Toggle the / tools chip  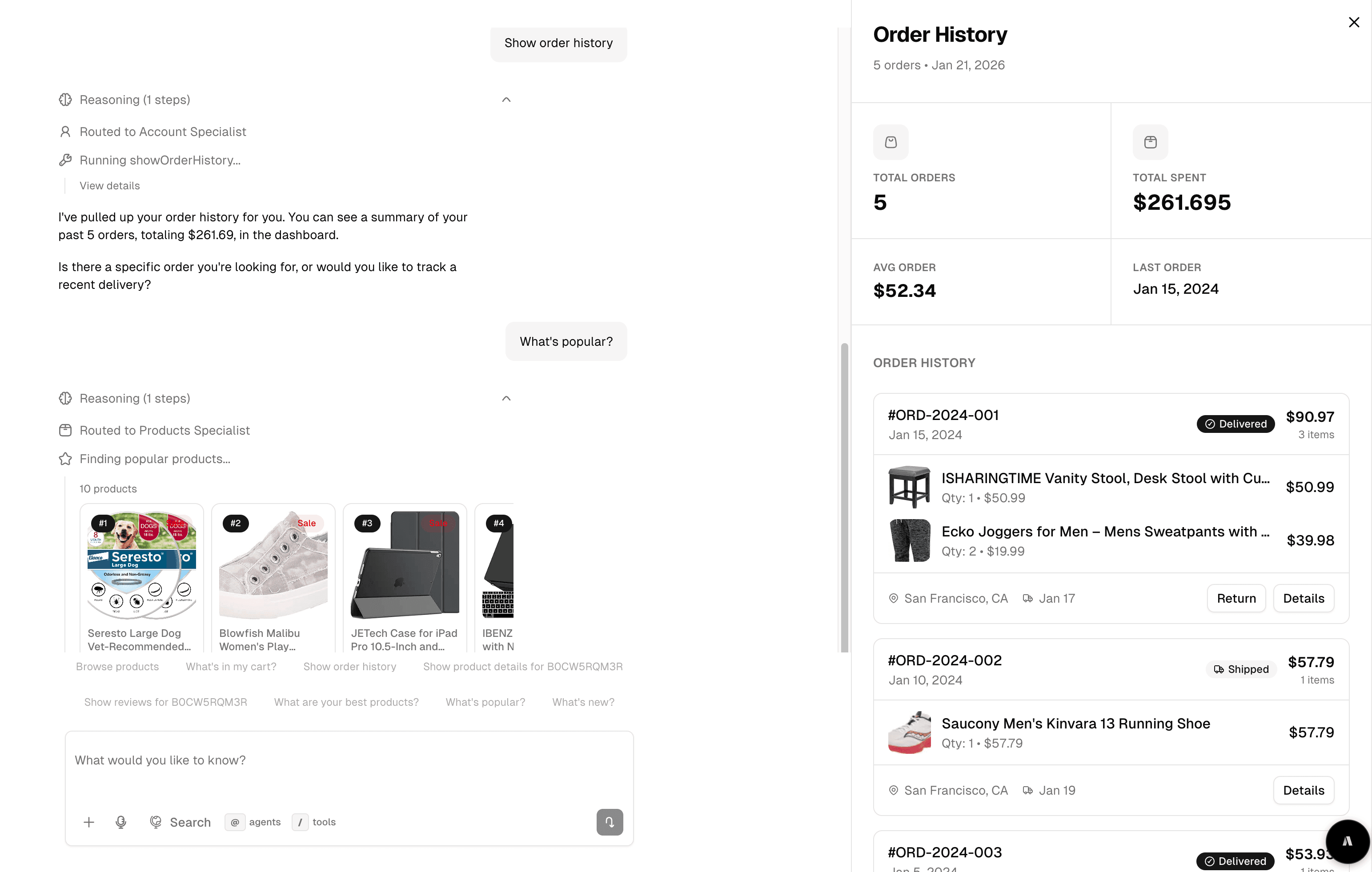[313, 822]
